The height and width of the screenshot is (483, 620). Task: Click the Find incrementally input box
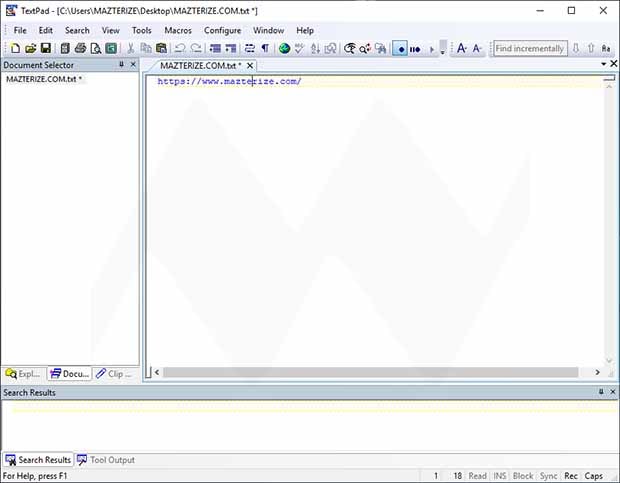530,48
